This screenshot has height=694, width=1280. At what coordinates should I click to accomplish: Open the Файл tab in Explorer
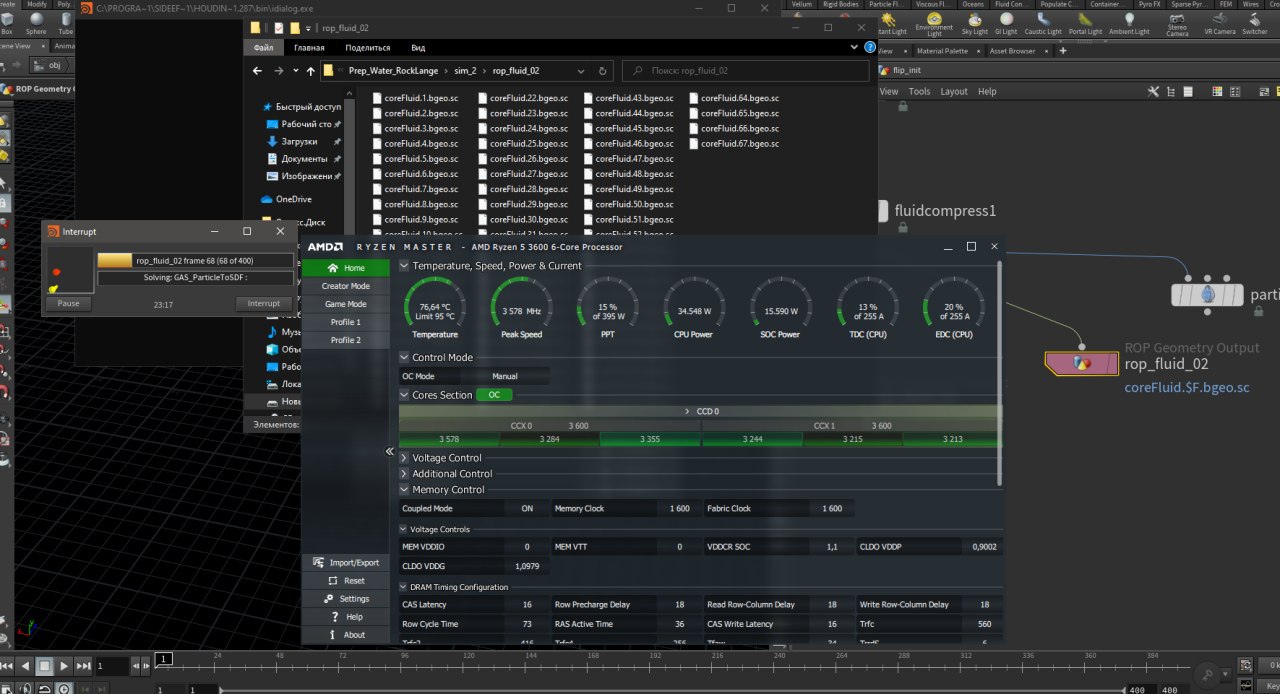264,47
